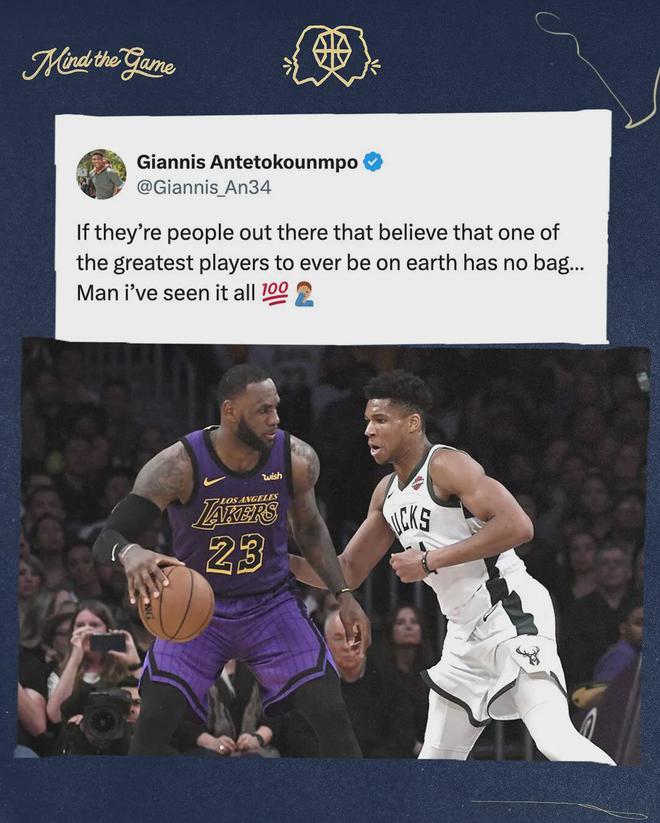Click the Nike swoosh on the purple jersey

point(214,480)
